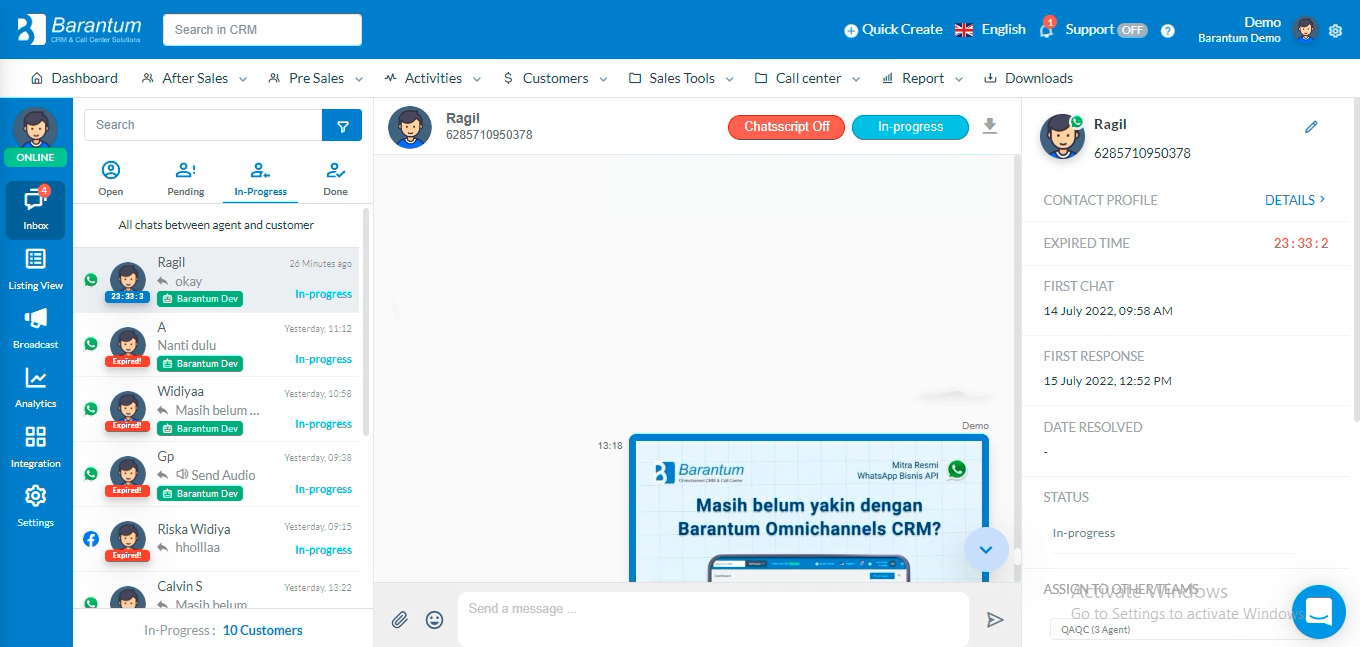Viewport: 1360px width, 647px height.
Task: Edit Ragil contact pencil icon
Action: click(x=1311, y=127)
